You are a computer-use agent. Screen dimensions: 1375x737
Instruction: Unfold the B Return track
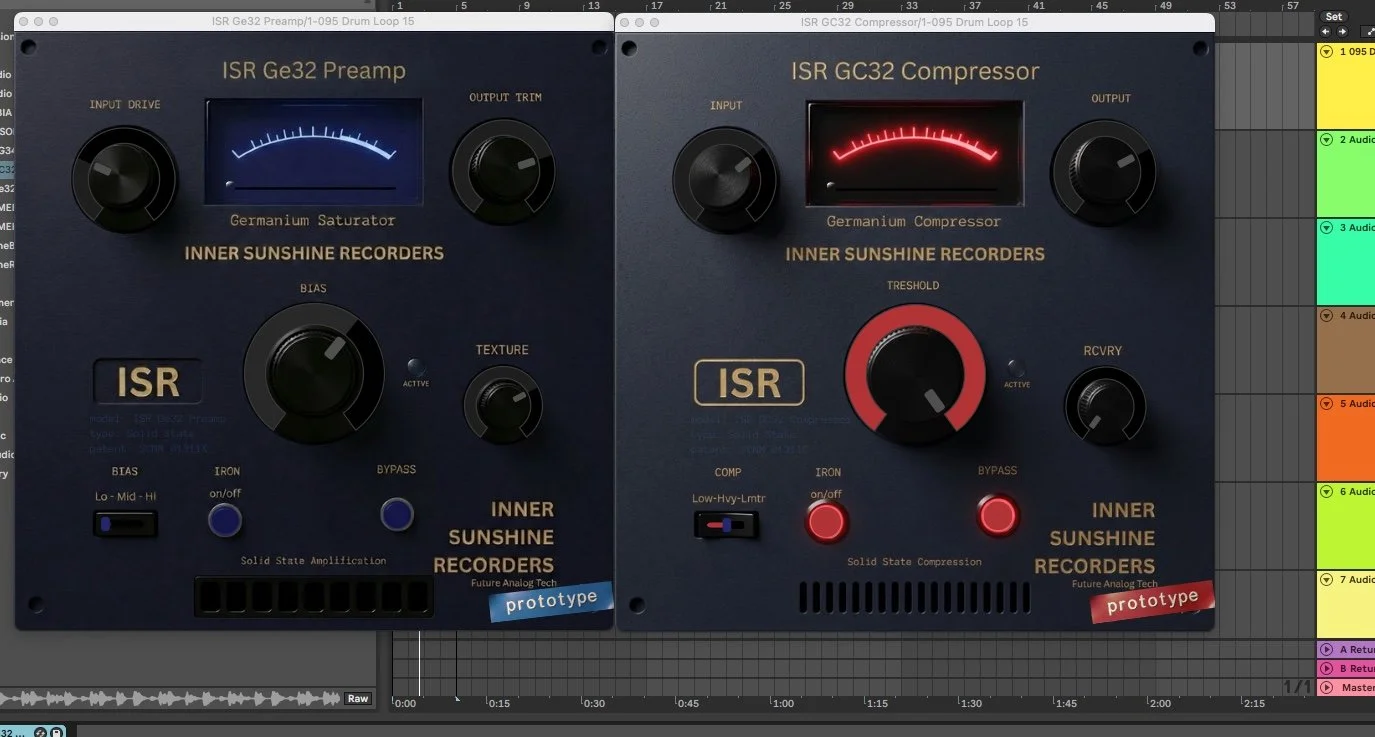click(x=1327, y=669)
